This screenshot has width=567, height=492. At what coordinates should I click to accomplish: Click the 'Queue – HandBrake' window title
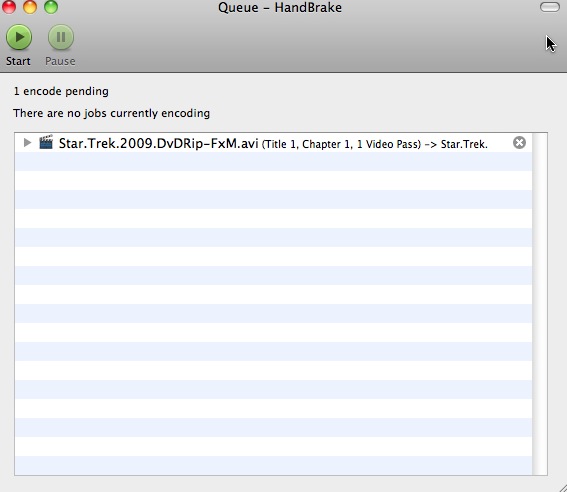280,8
